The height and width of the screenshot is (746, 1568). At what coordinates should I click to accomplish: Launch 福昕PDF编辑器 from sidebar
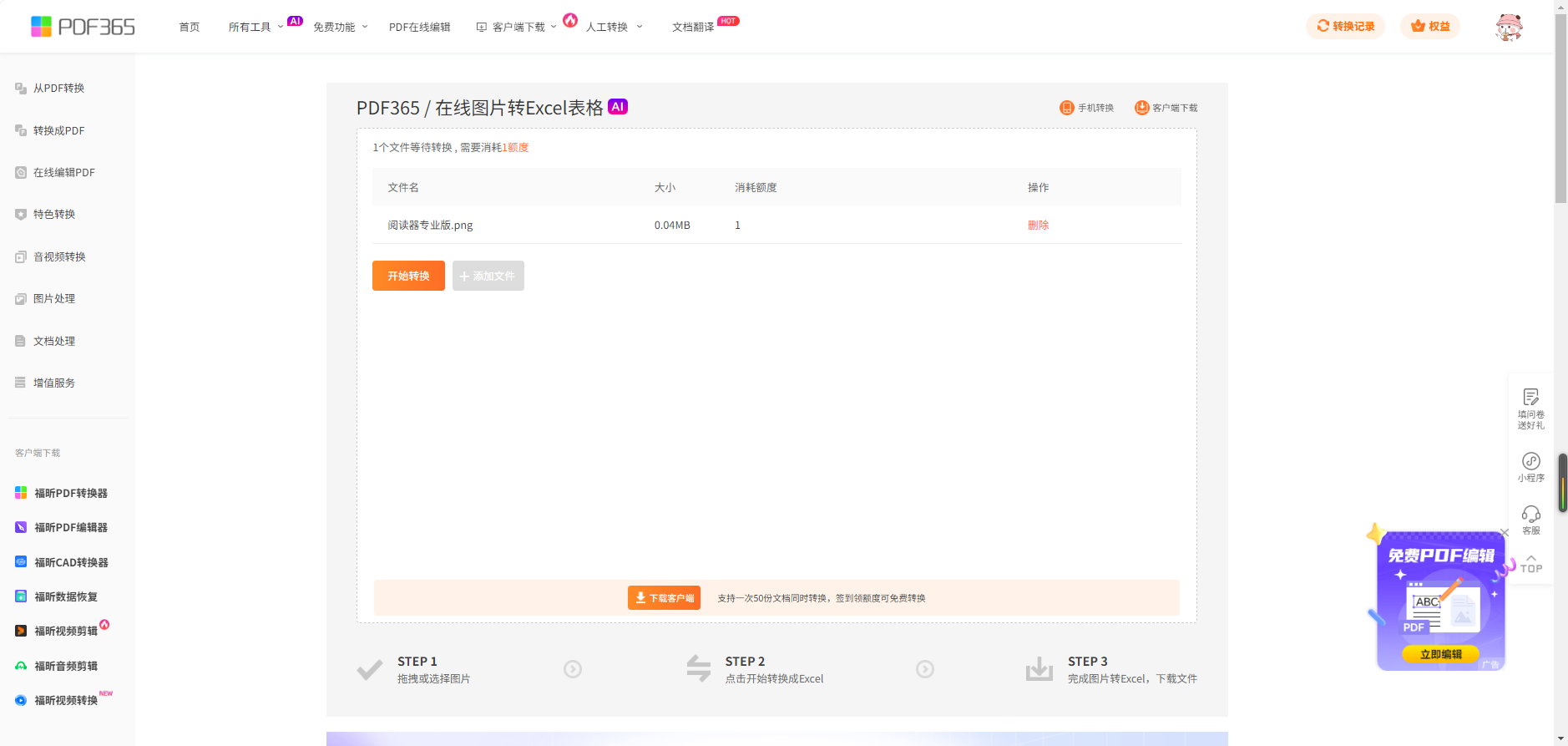click(x=70, y=528)
